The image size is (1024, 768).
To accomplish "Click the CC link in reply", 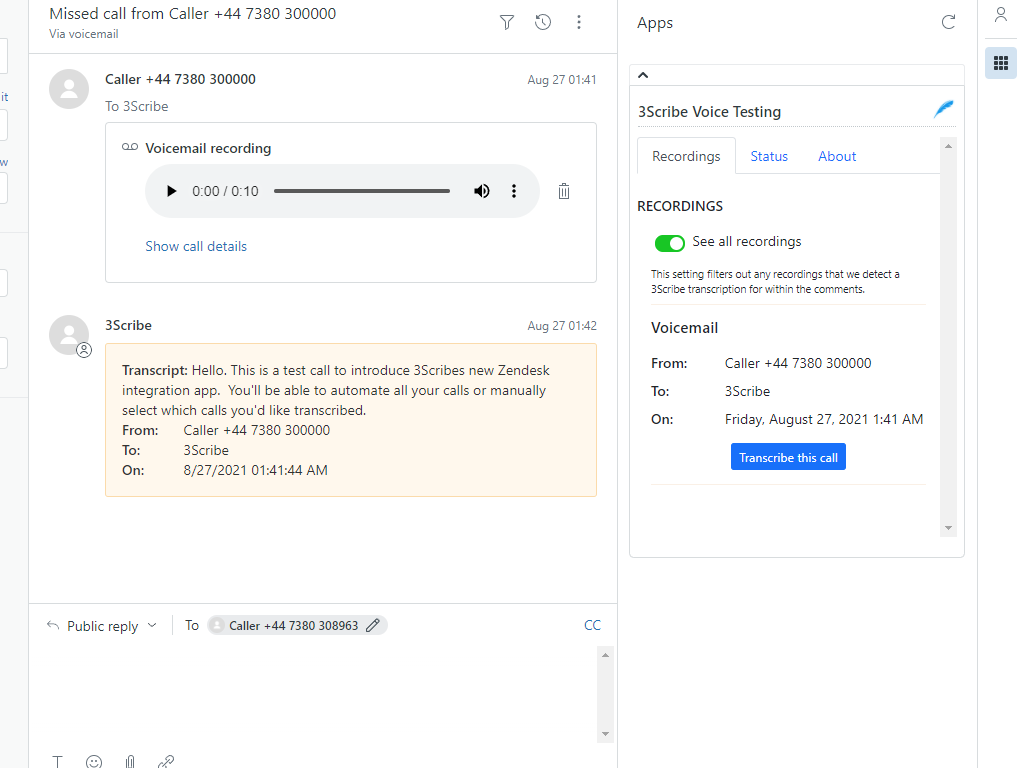I will 592,625.
